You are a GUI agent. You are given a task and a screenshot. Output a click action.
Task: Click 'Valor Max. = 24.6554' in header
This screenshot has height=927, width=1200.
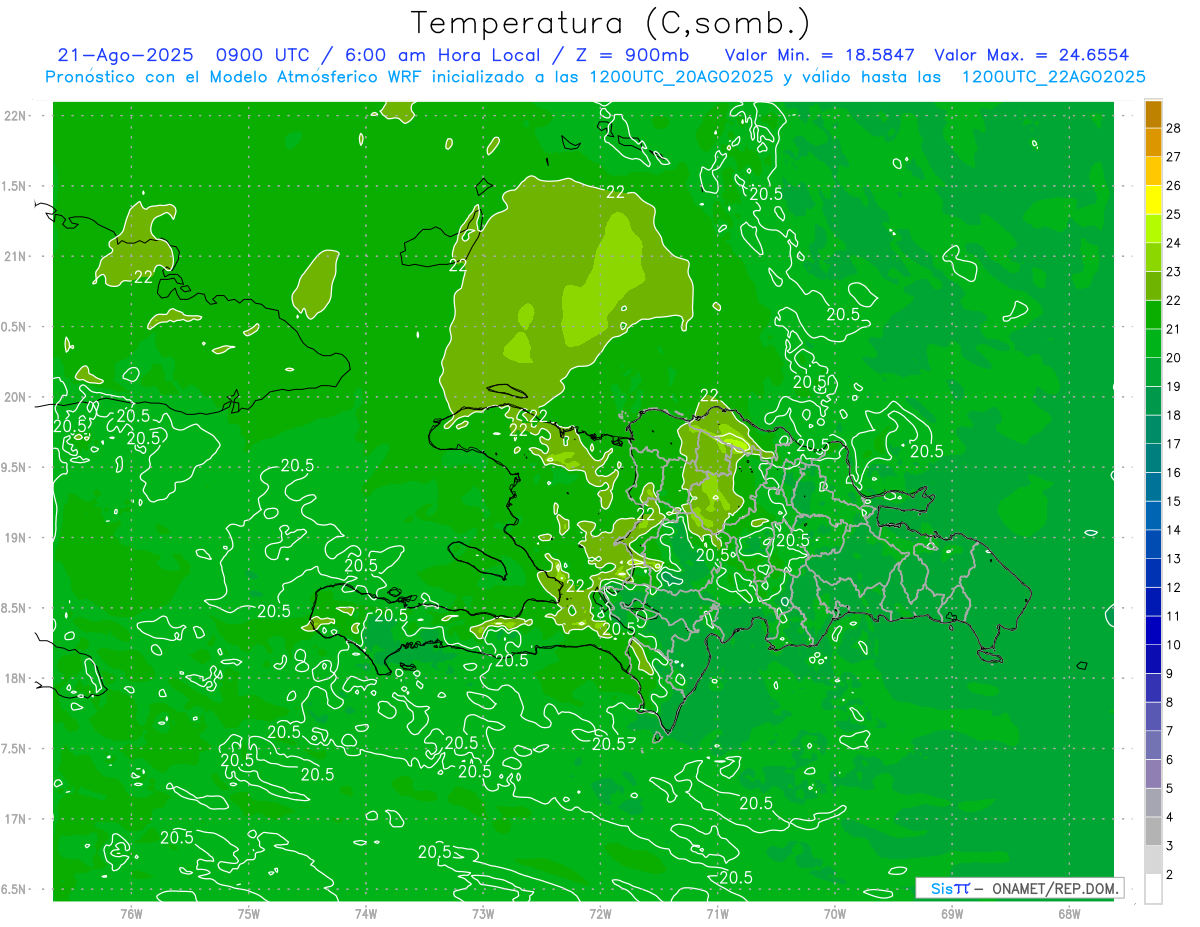[x=1032, y=55]
